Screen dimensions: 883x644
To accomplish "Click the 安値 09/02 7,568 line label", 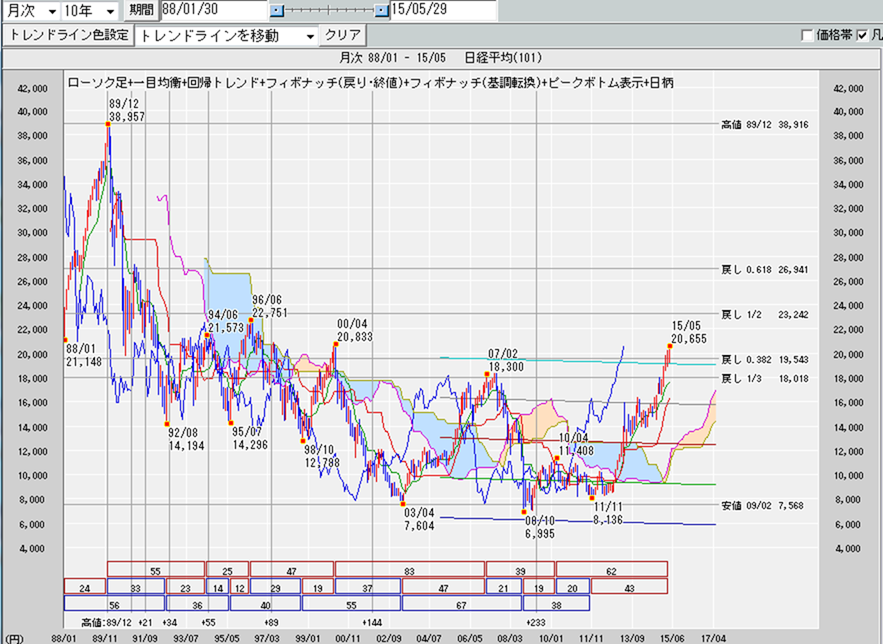I will (x=762, y=506).
